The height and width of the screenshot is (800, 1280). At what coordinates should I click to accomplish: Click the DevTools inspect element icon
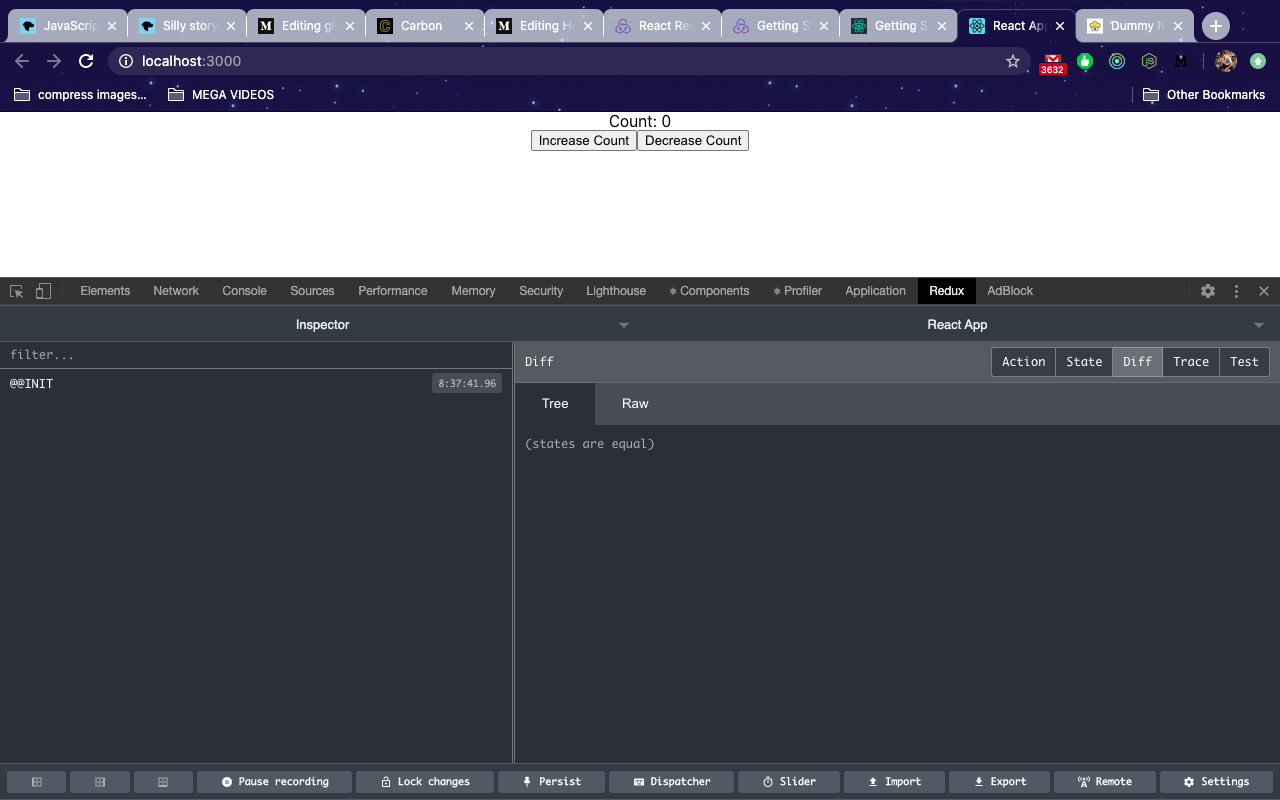(17, 291)
